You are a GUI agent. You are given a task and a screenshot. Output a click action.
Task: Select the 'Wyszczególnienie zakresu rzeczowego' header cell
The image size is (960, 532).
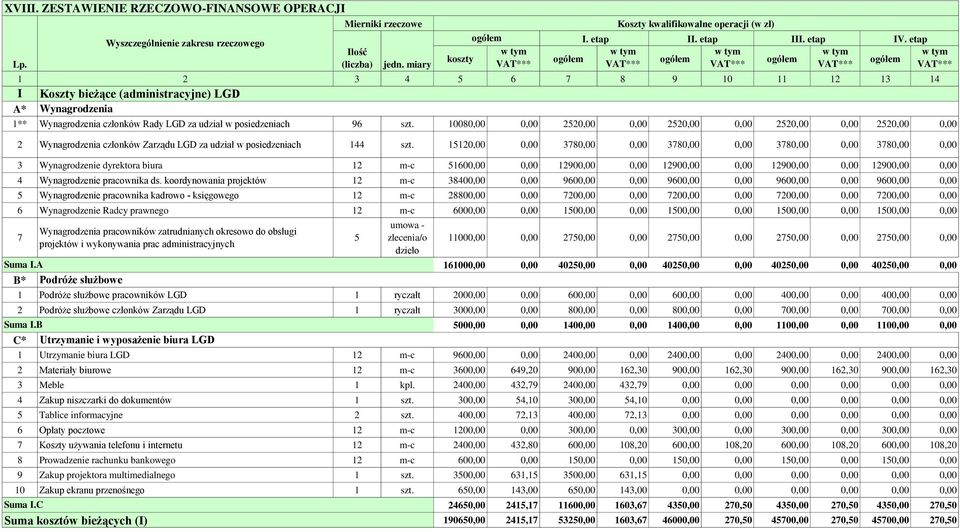185,43
